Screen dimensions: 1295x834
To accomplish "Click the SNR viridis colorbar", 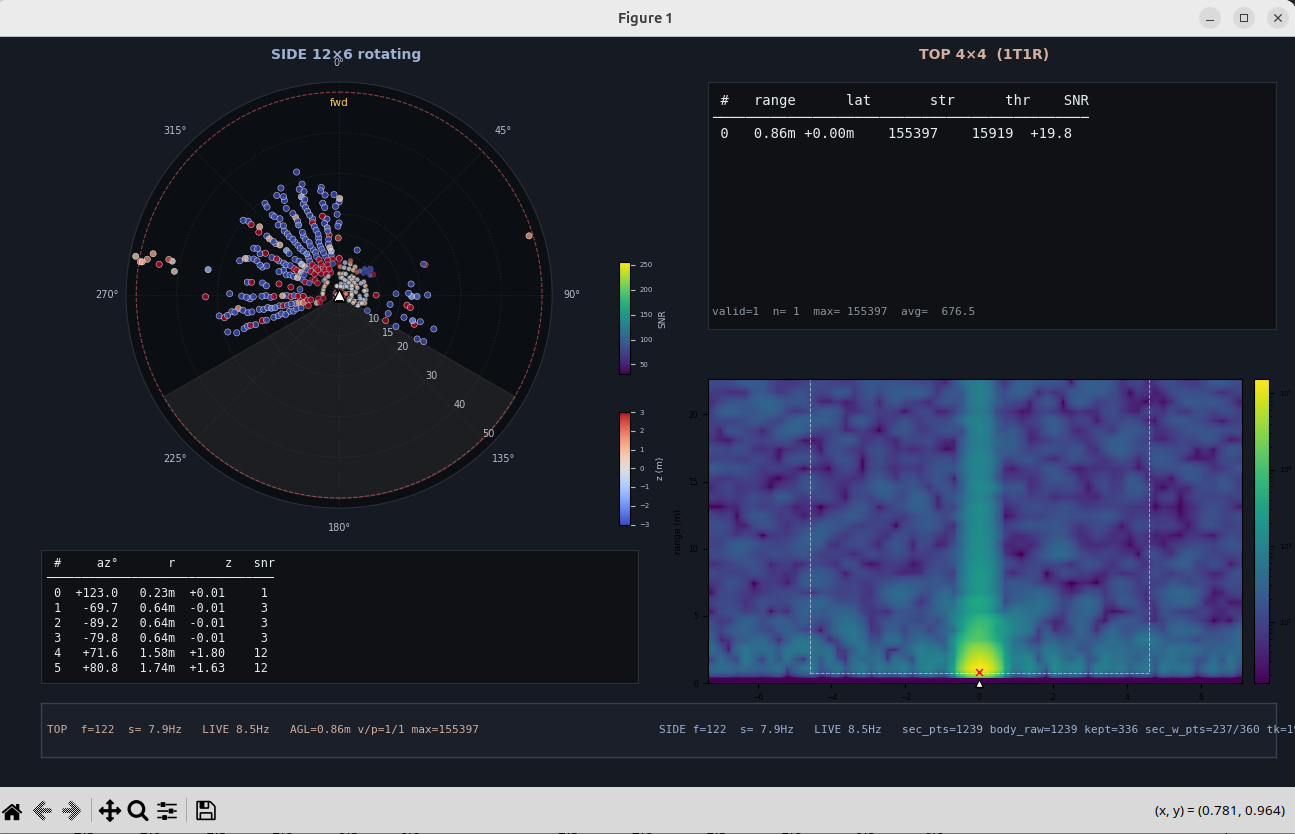I will [625, 318].
